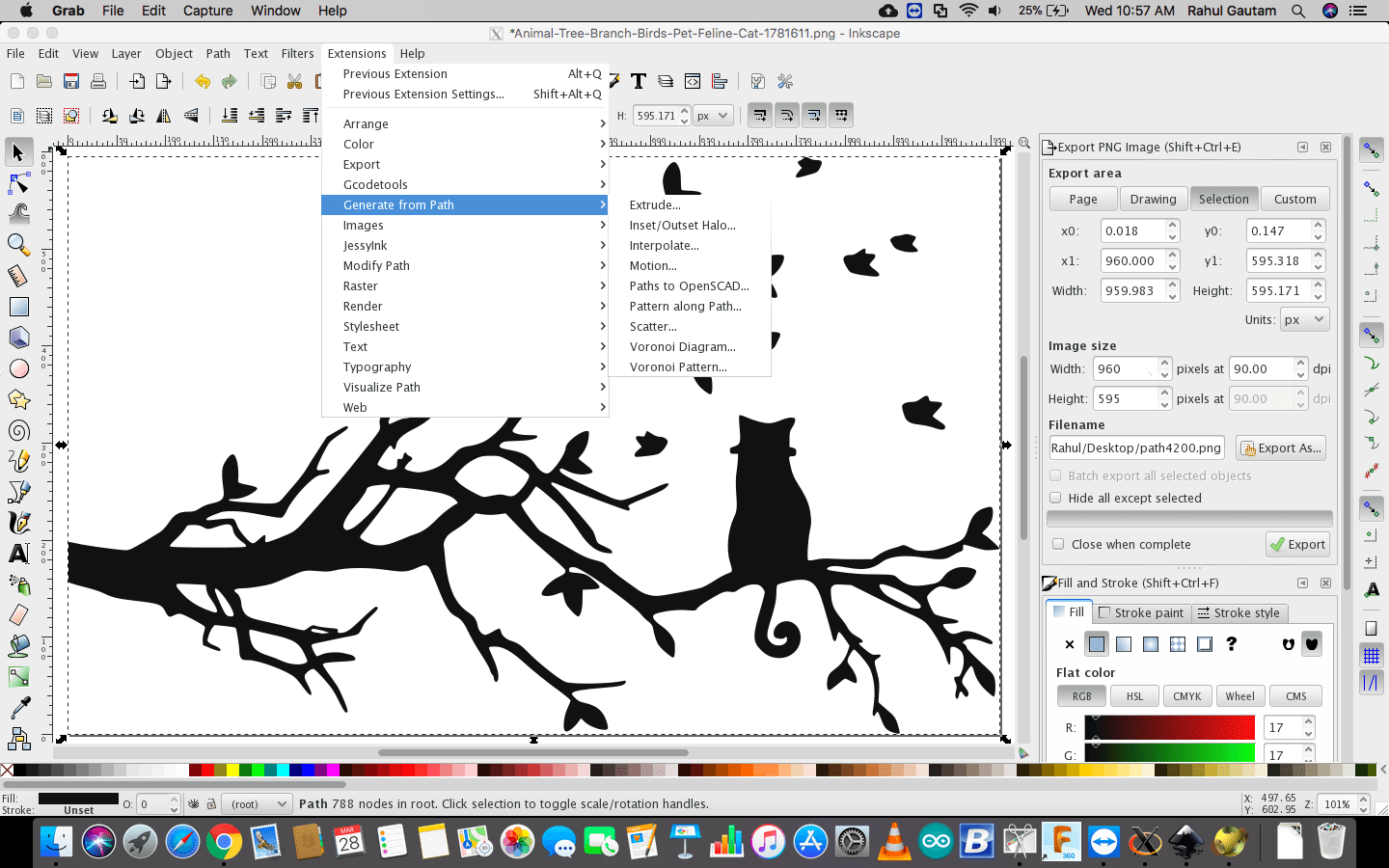The height and width of the screenshot is (868, 1389).
Task: Expand the Images extensions submenu
Action: (x=465, y=225)
